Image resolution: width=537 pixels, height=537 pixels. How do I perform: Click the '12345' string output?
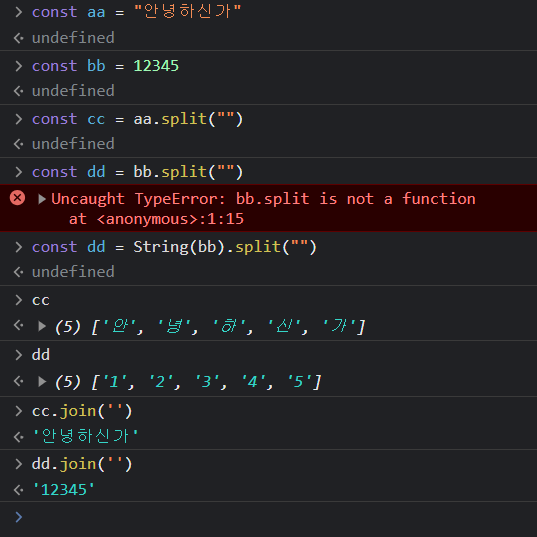click(x=63, y=490)
